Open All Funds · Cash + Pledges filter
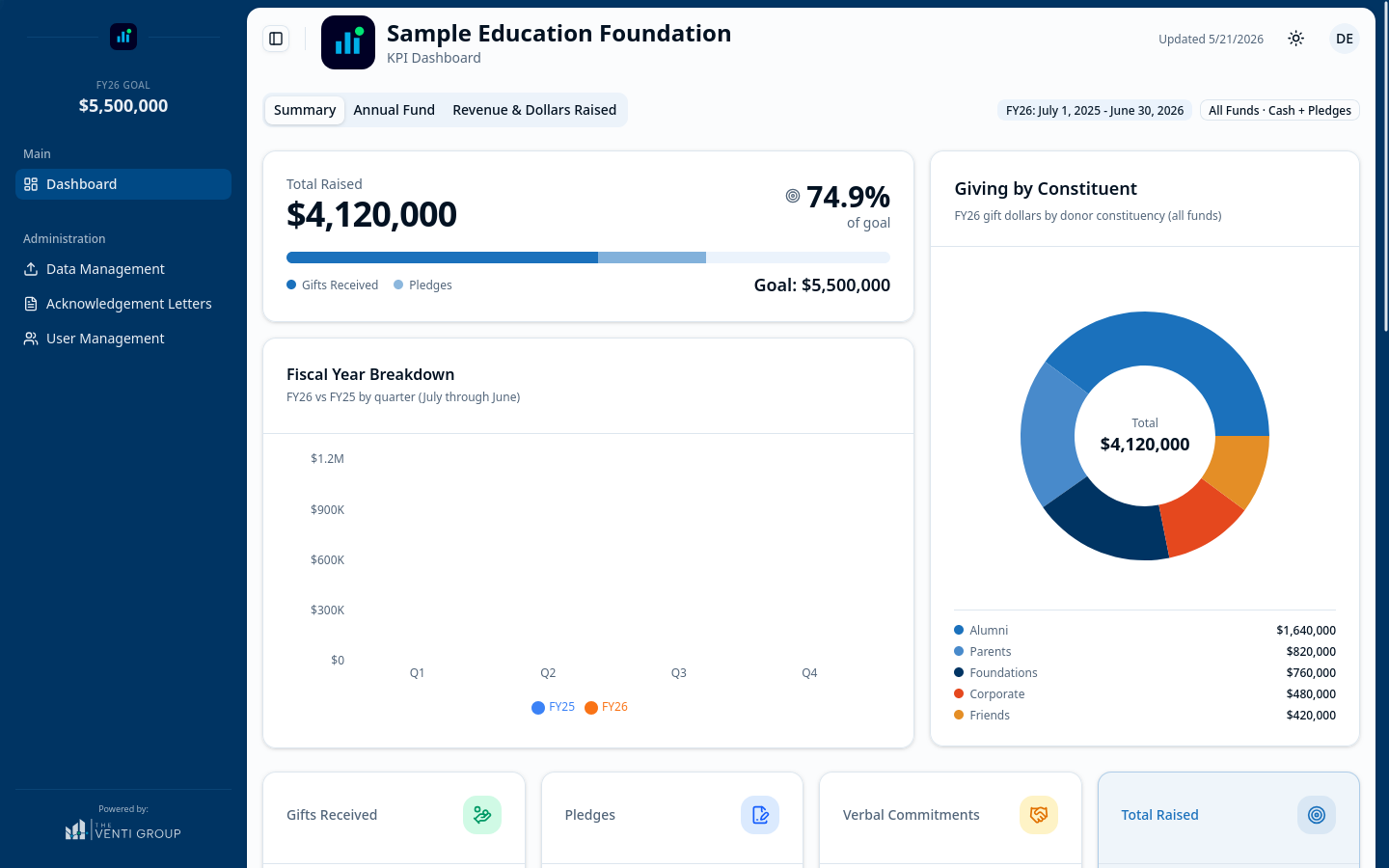 tap(1280, 110)
